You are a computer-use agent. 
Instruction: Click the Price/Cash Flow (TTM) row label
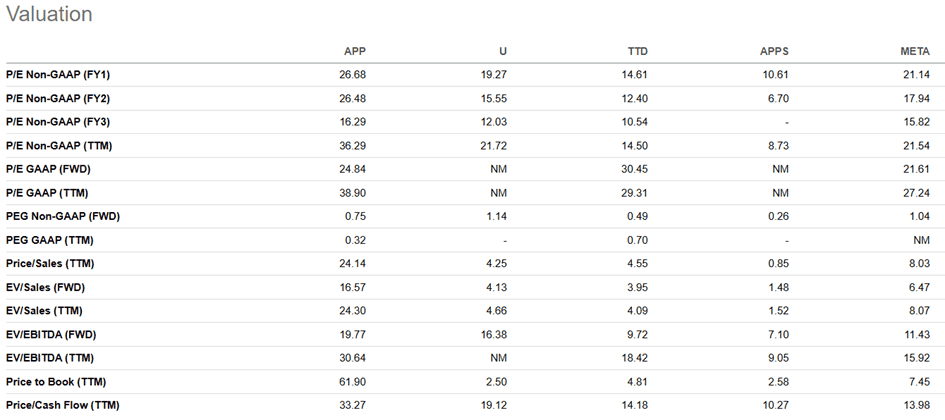tap(62, 404)
